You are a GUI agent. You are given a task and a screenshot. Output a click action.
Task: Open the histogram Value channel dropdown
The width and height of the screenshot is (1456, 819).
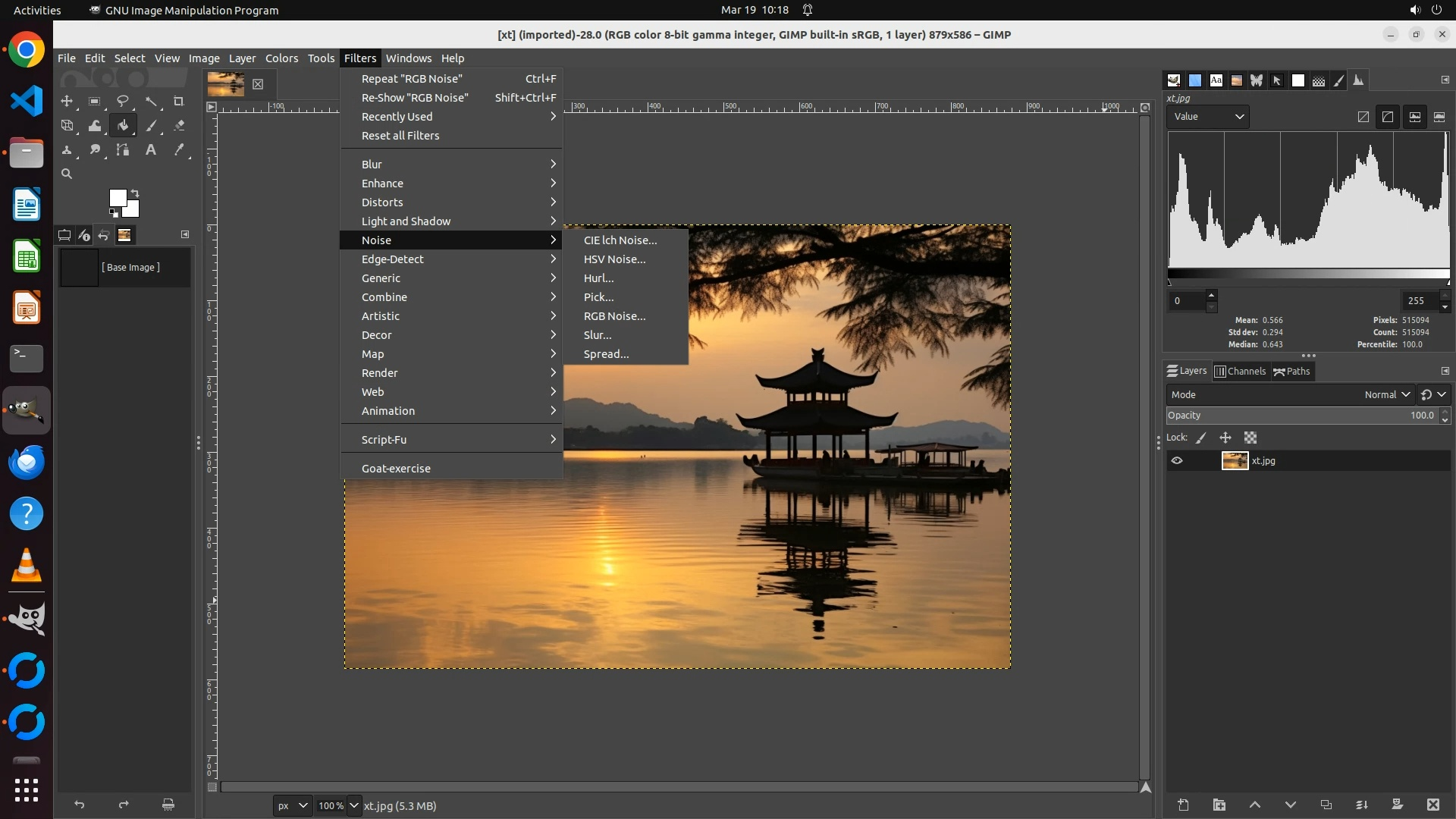pyautogui.click(x=1209, y=117)
